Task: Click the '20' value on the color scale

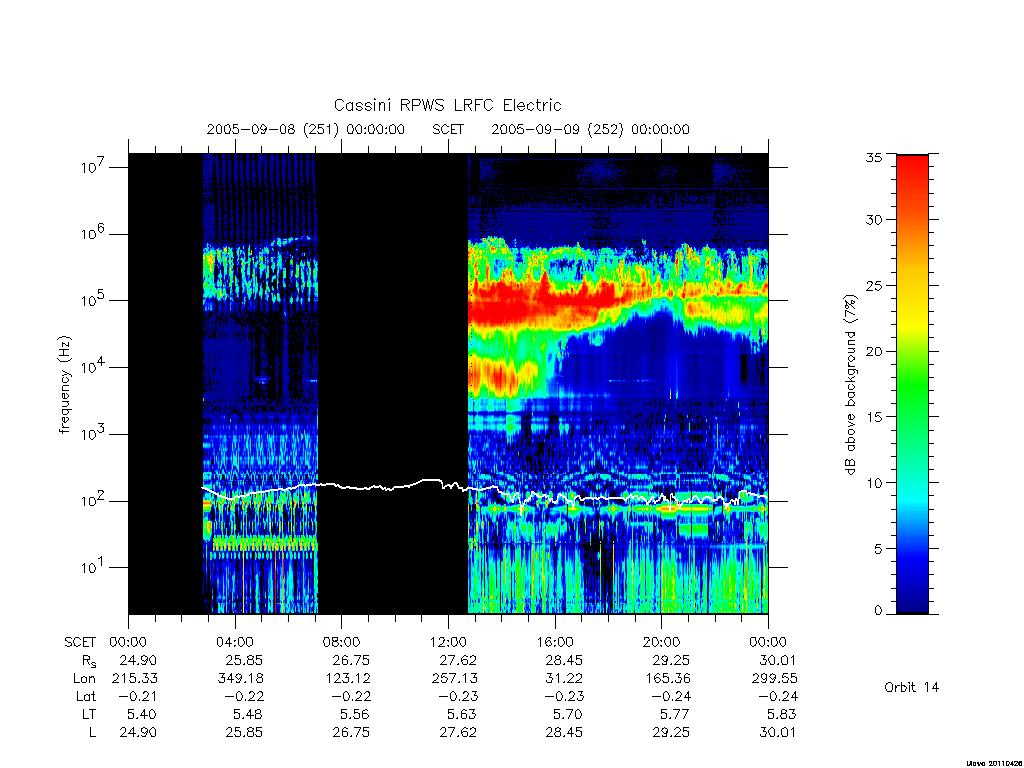Action: [x=873, y=351]
